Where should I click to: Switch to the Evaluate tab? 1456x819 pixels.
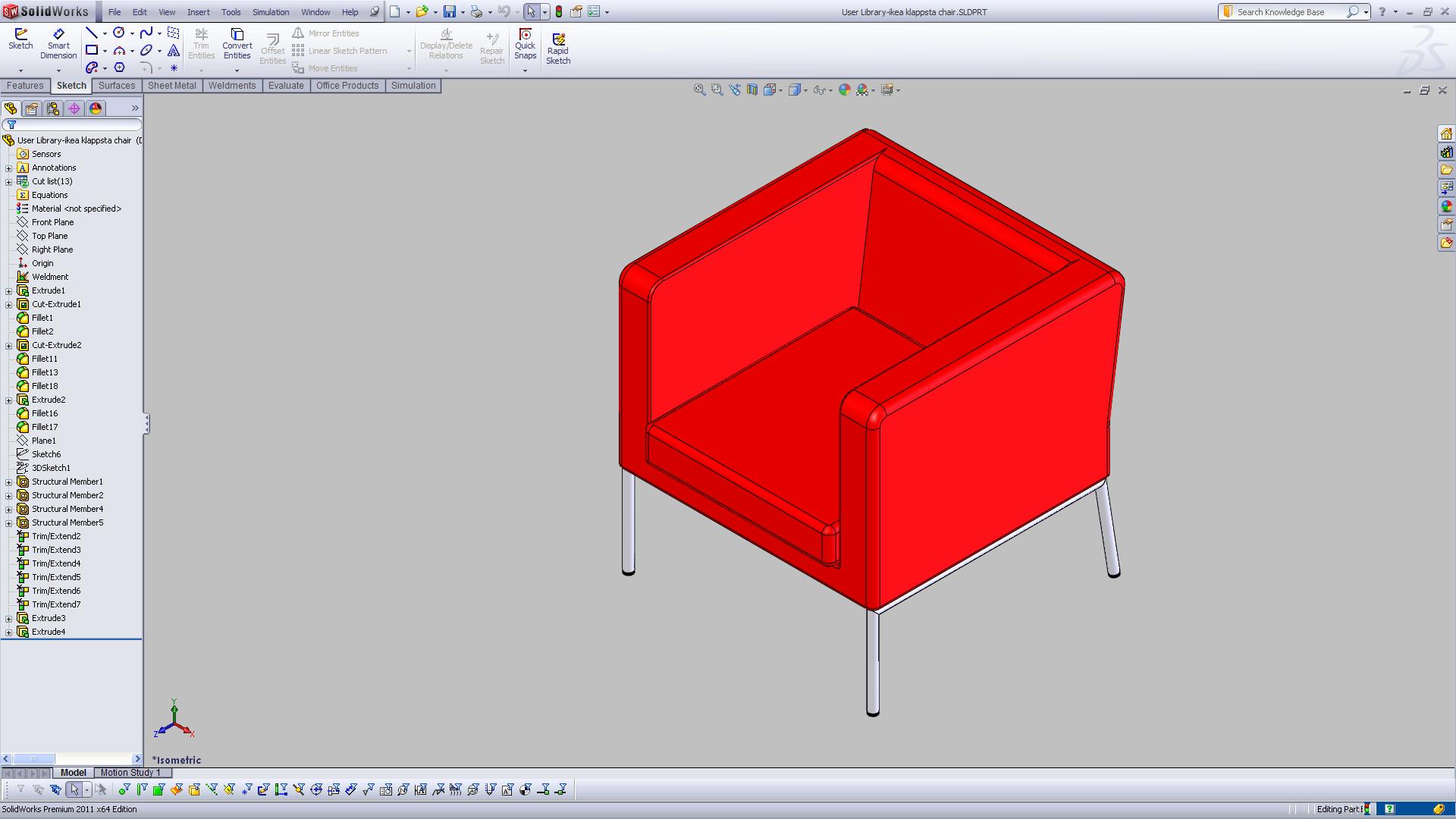(286, 86)
